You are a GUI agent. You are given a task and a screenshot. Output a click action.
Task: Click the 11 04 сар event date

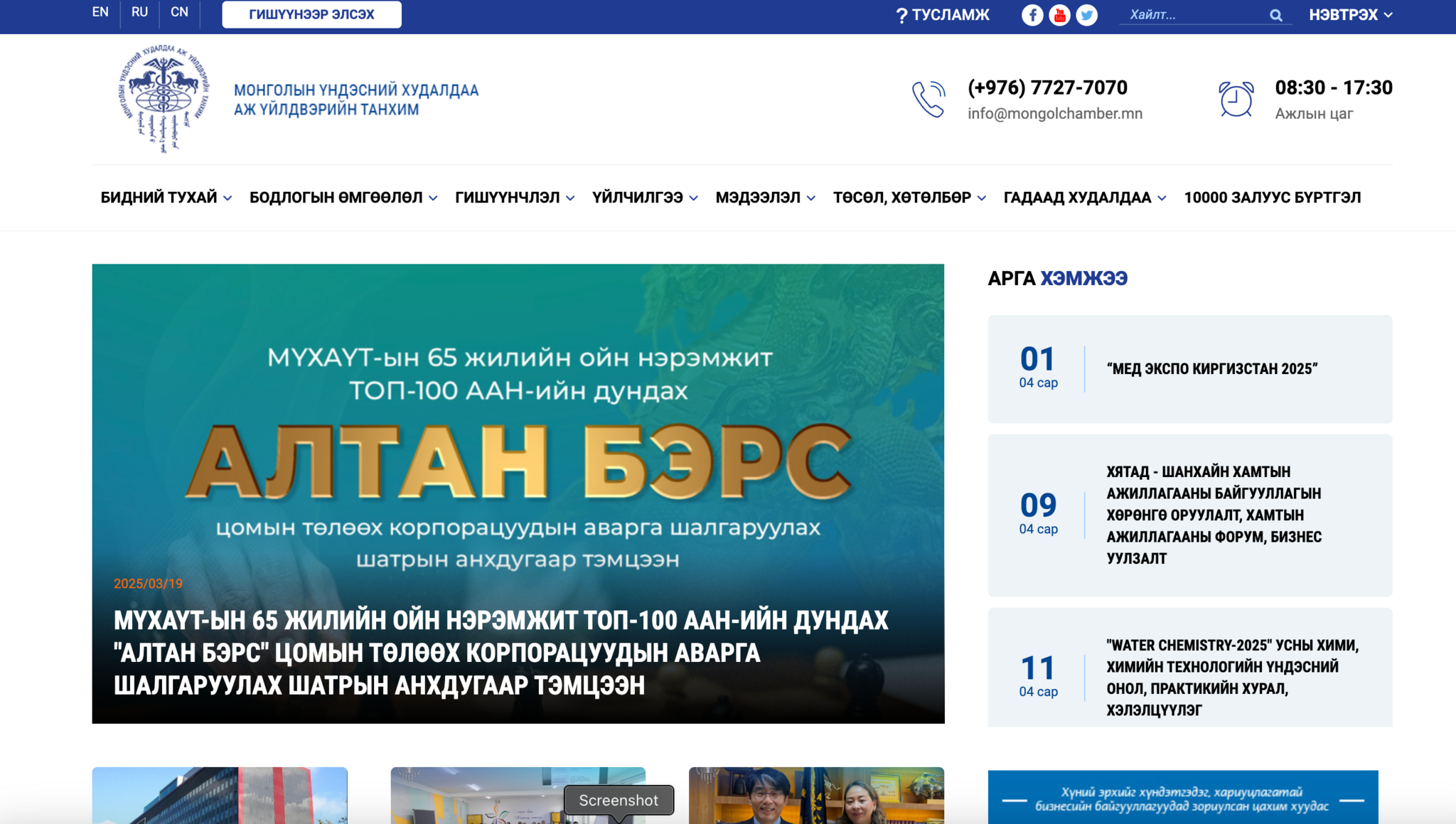click(1038, 677)
